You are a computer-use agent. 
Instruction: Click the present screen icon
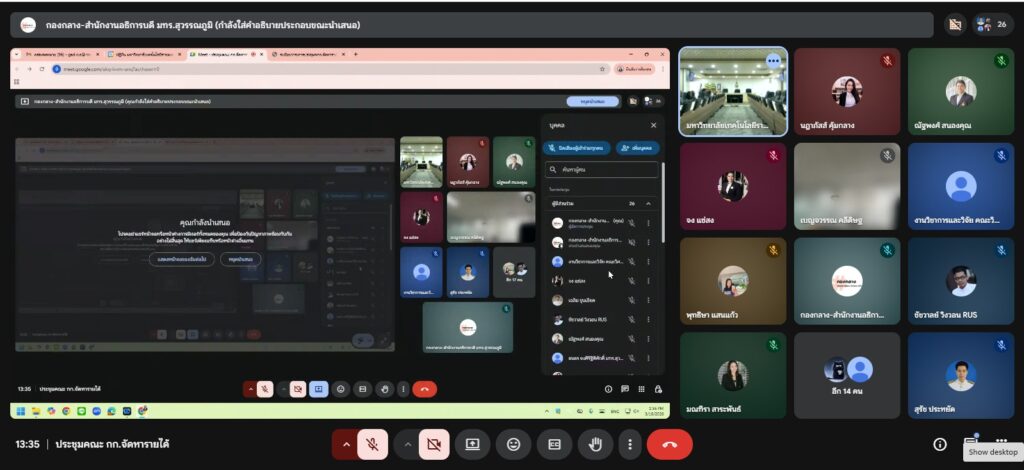click(472, 444)
